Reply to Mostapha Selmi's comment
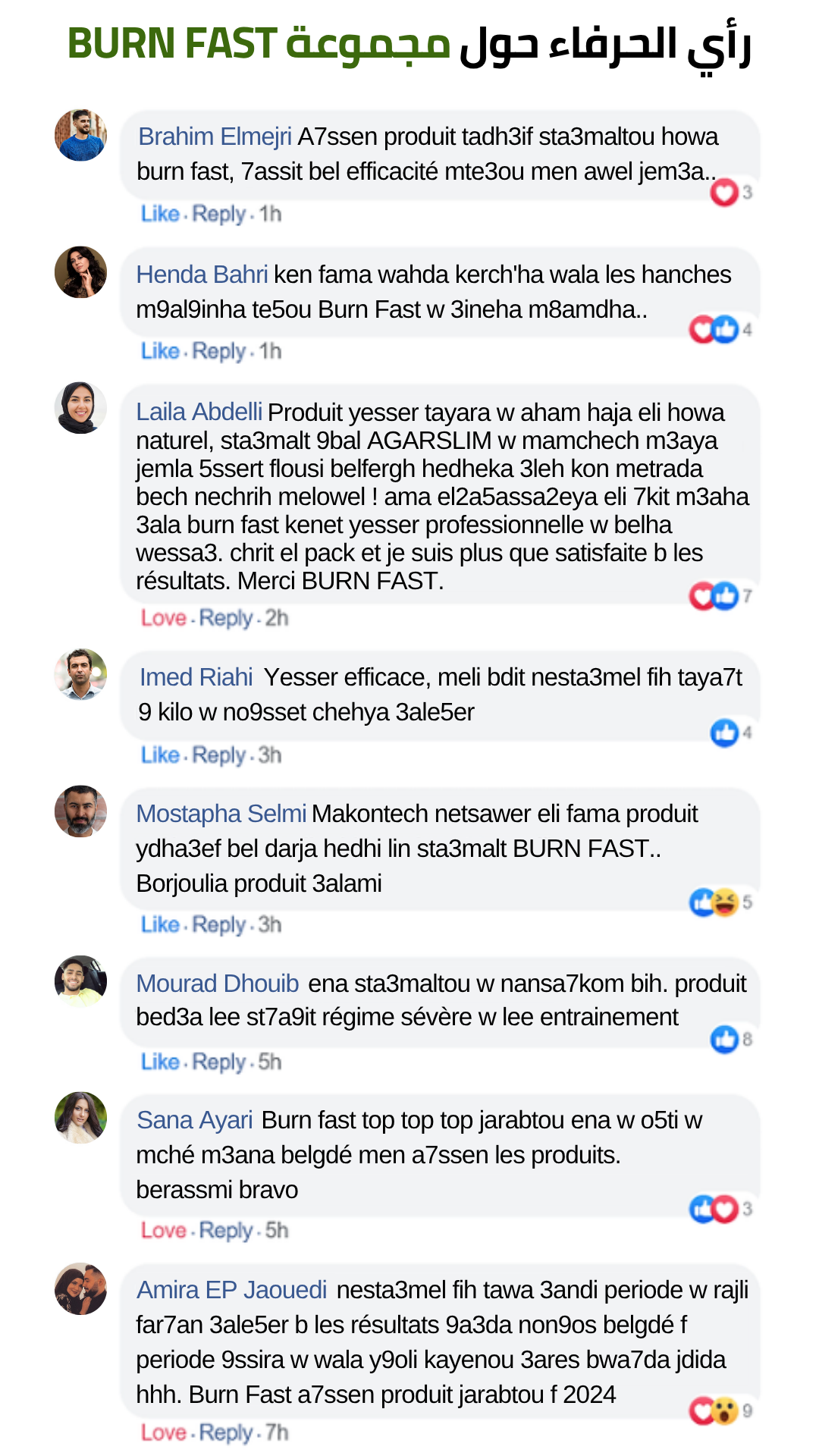 click(x=219, y=924)
